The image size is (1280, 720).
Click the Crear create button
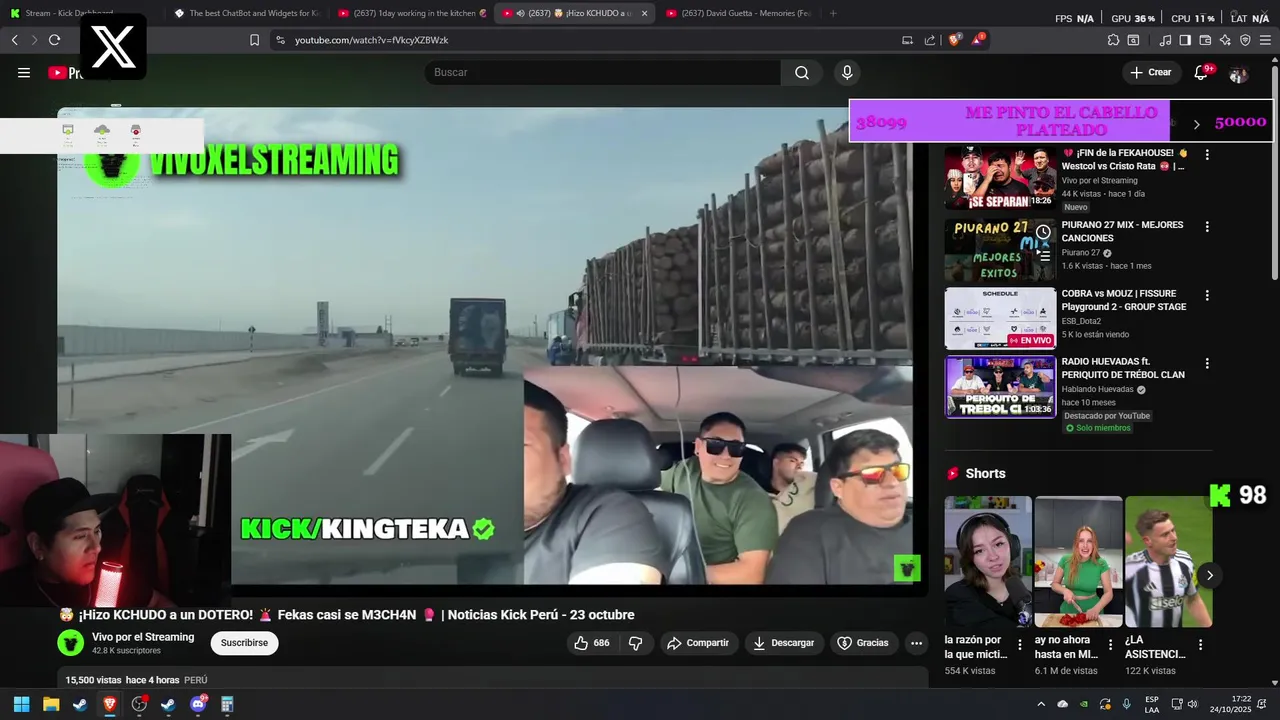click(x=1150, y=72)
